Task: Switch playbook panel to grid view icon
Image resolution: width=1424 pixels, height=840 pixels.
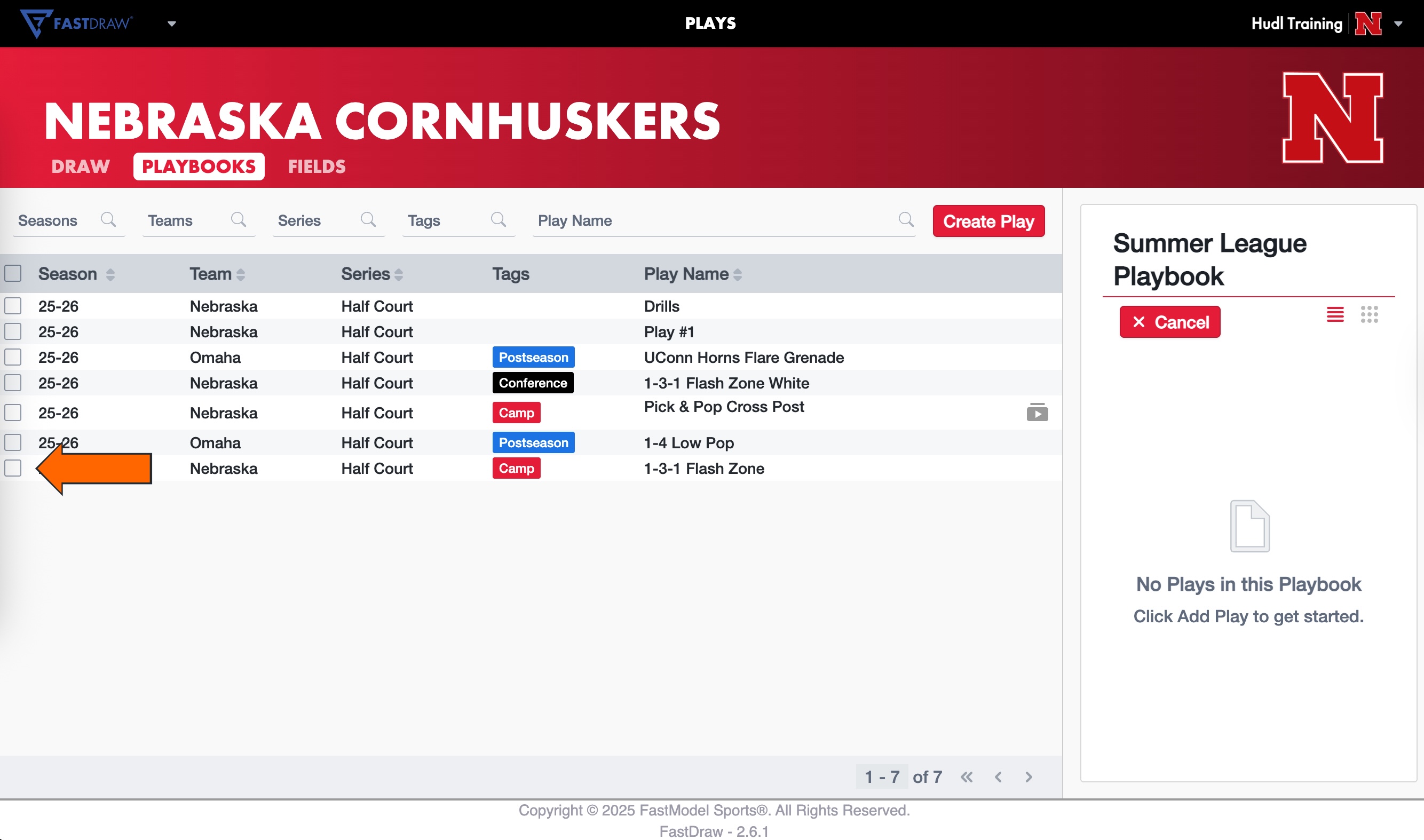Action: coord(1369,315)
